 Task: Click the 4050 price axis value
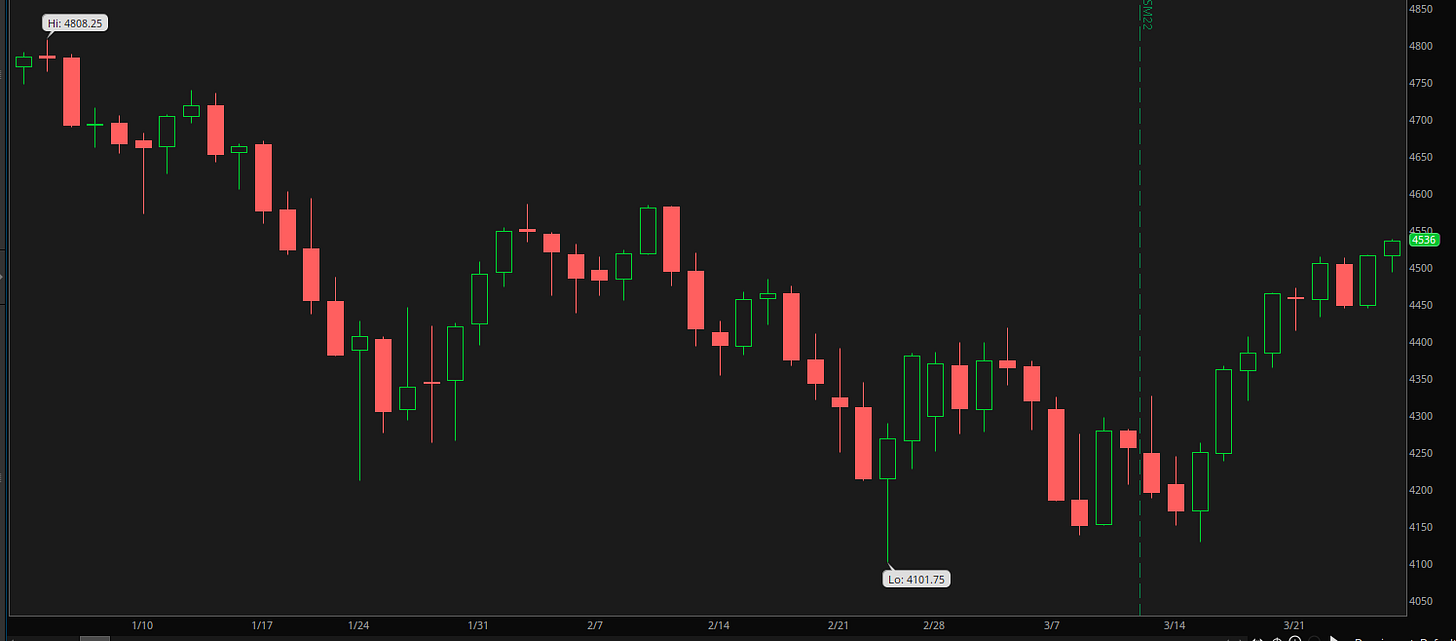[x=1422, y=601]
